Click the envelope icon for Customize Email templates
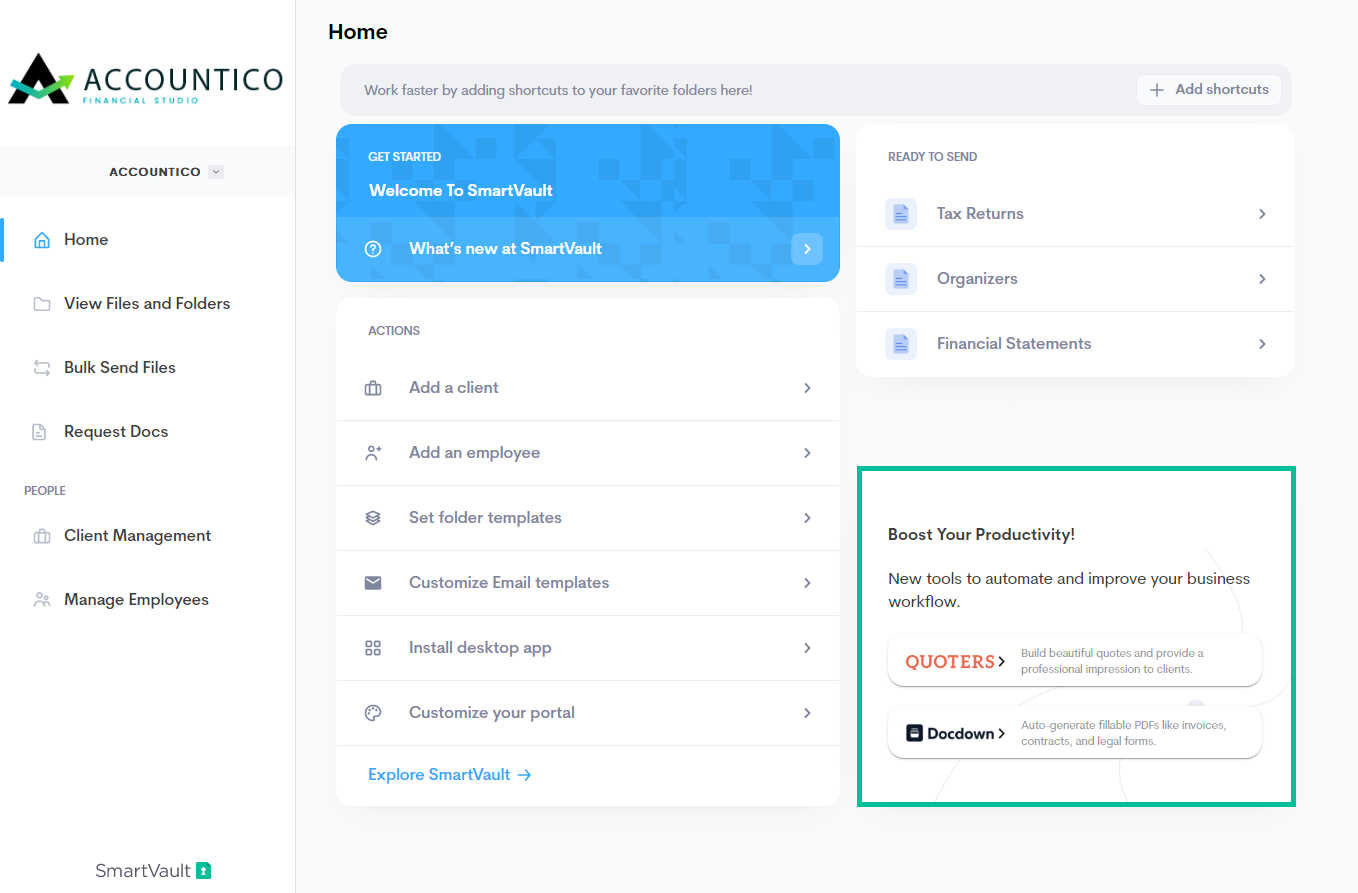1358x893 pixels. pos(373,583)
